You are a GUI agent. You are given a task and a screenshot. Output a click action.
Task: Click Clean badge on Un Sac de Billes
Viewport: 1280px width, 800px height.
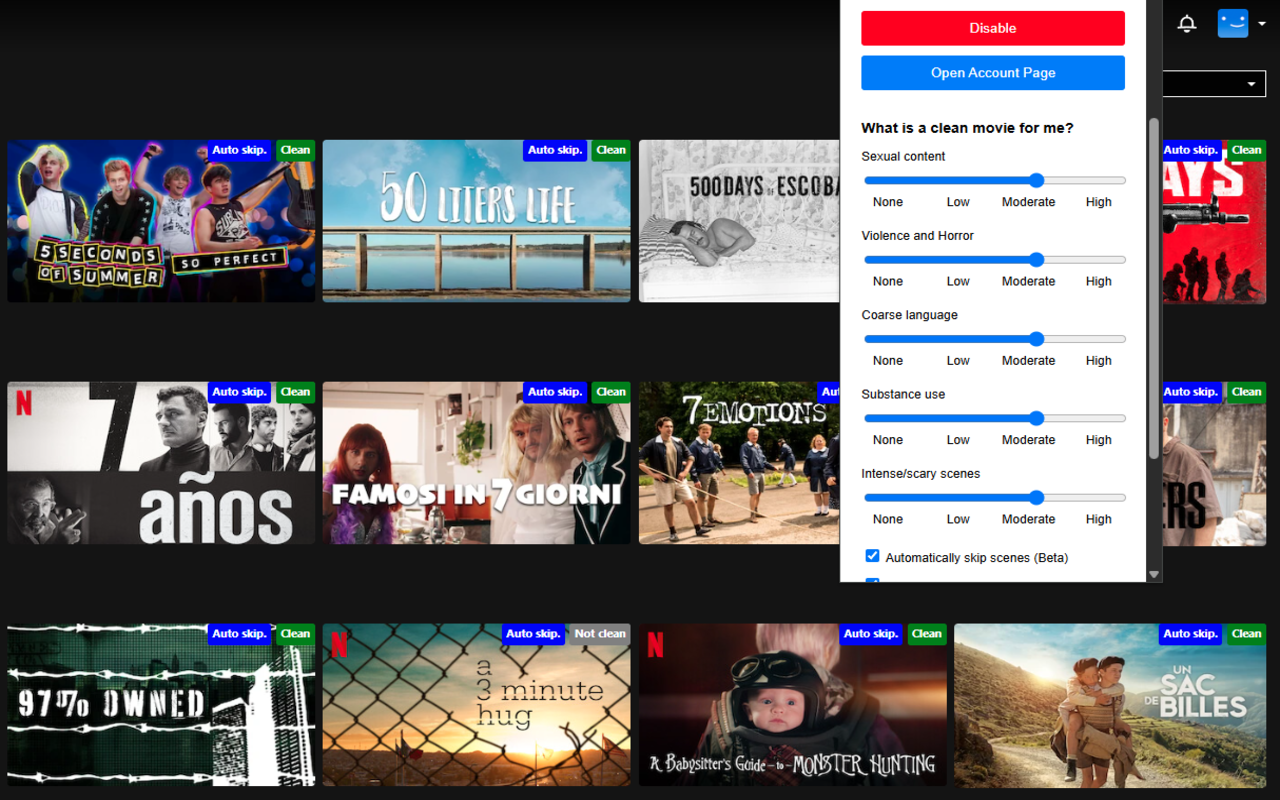click(1246, 634)
